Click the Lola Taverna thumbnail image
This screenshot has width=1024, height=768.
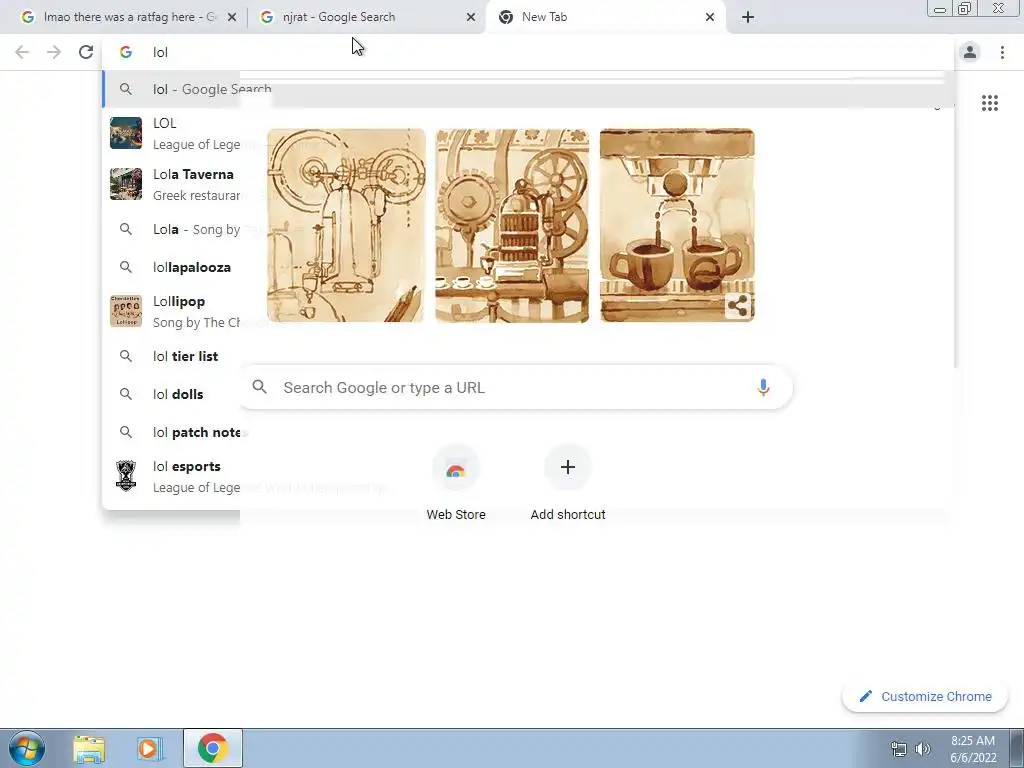pyautogui.click(x=126, y=184)
